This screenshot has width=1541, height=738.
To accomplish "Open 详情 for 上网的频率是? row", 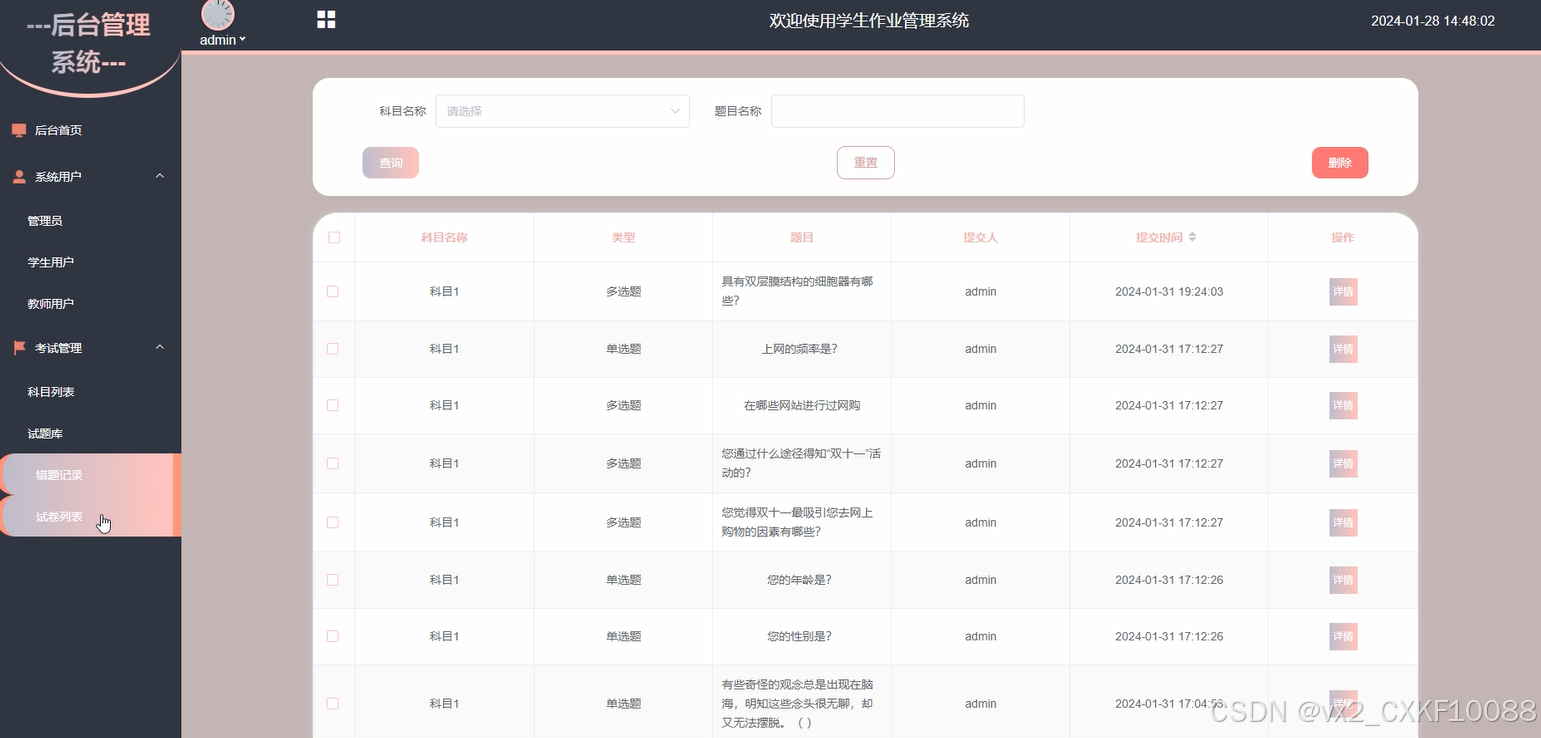I will point(1343,349).
